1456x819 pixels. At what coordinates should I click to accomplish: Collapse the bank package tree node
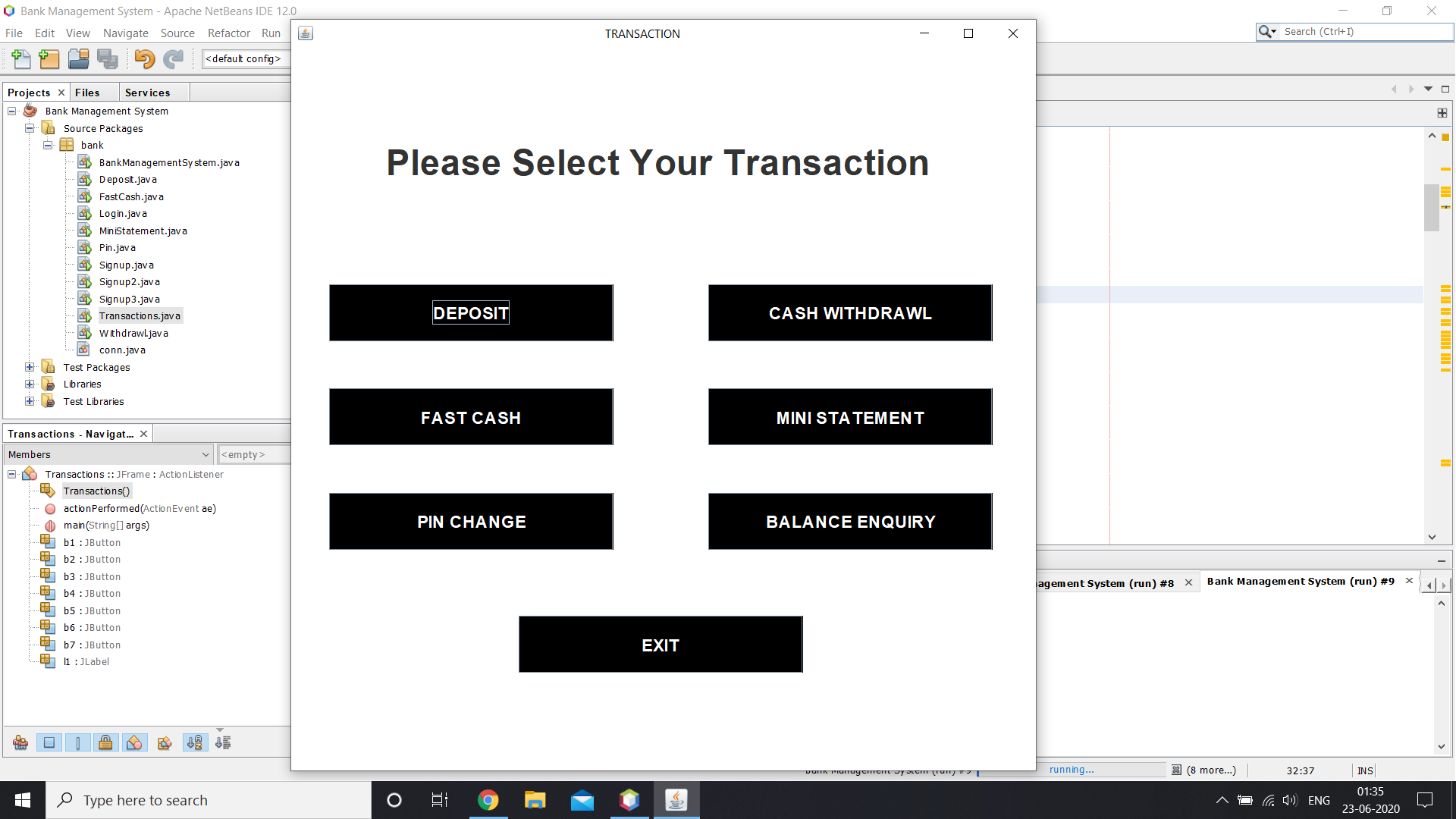click(48, 145)
